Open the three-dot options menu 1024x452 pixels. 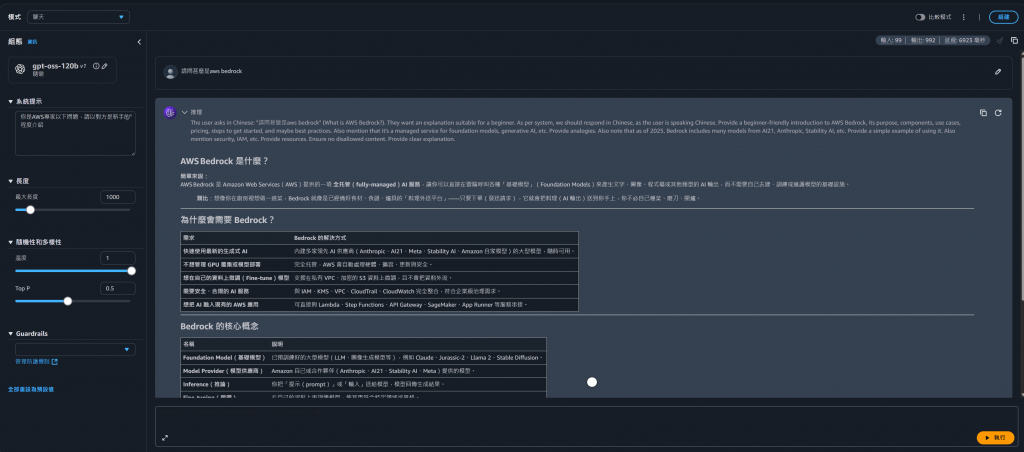(x=963, y=17)
